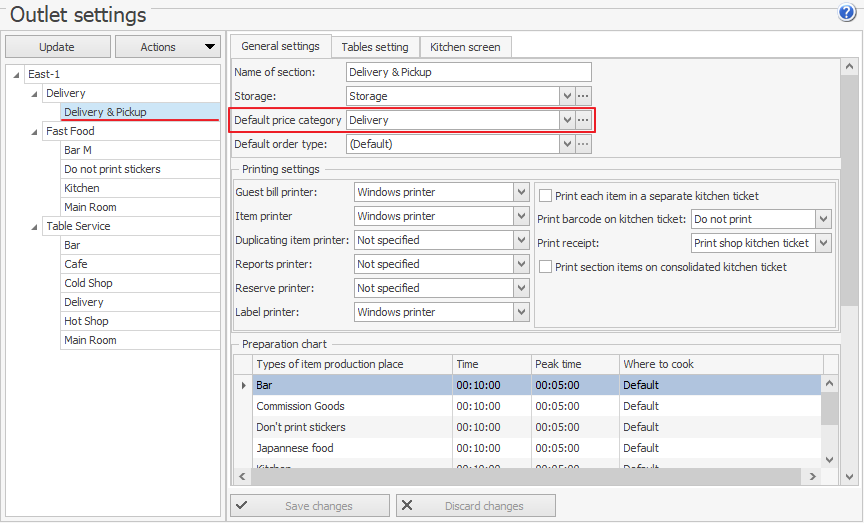Open Print barcode on kitchen ticket dropdown

(823, 219)
